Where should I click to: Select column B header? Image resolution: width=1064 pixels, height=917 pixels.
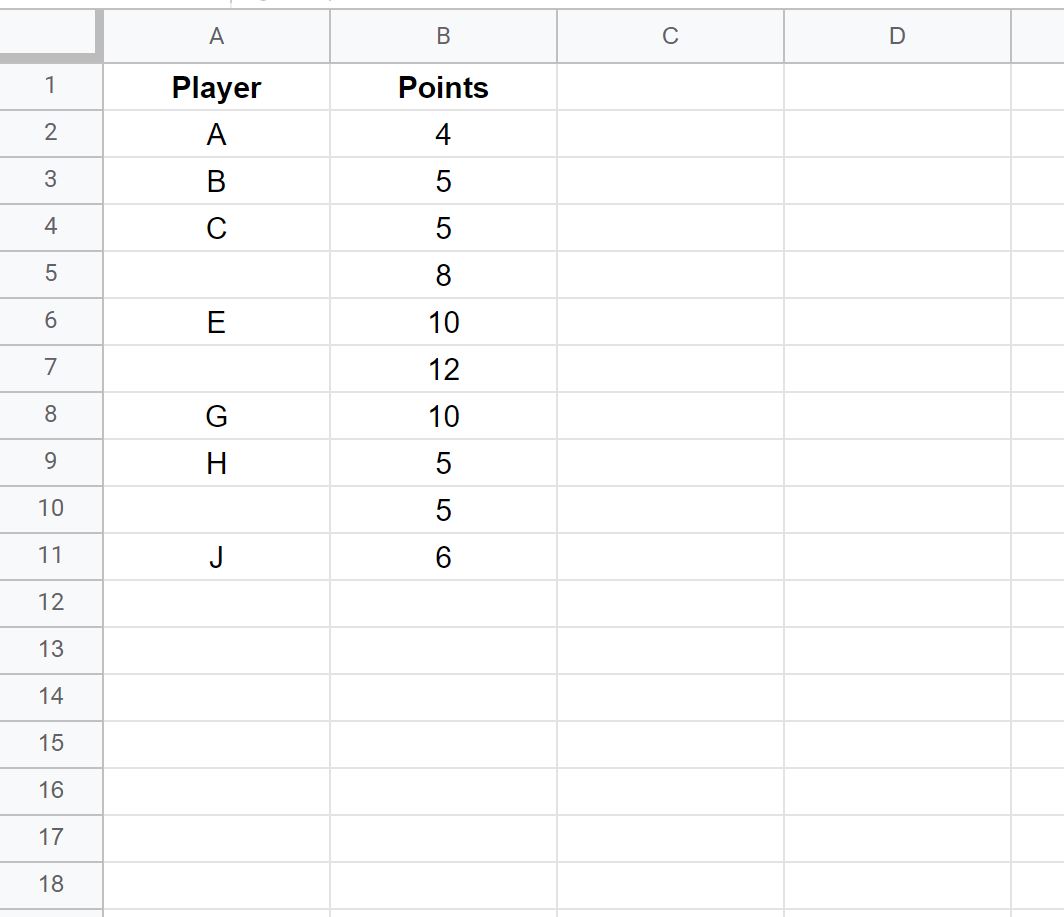pos(443,37)
